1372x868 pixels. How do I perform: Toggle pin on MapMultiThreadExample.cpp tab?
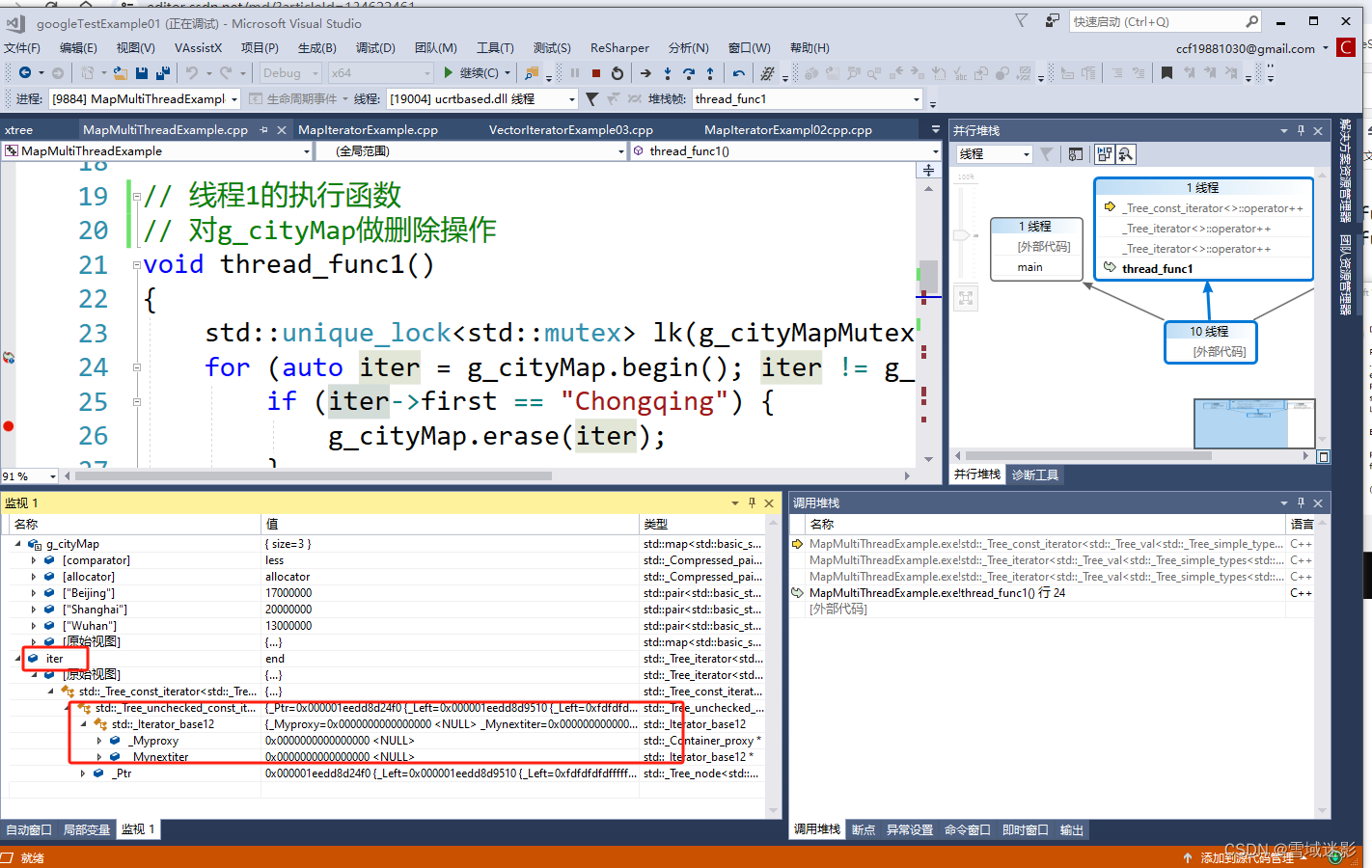(x=263, y=129)
